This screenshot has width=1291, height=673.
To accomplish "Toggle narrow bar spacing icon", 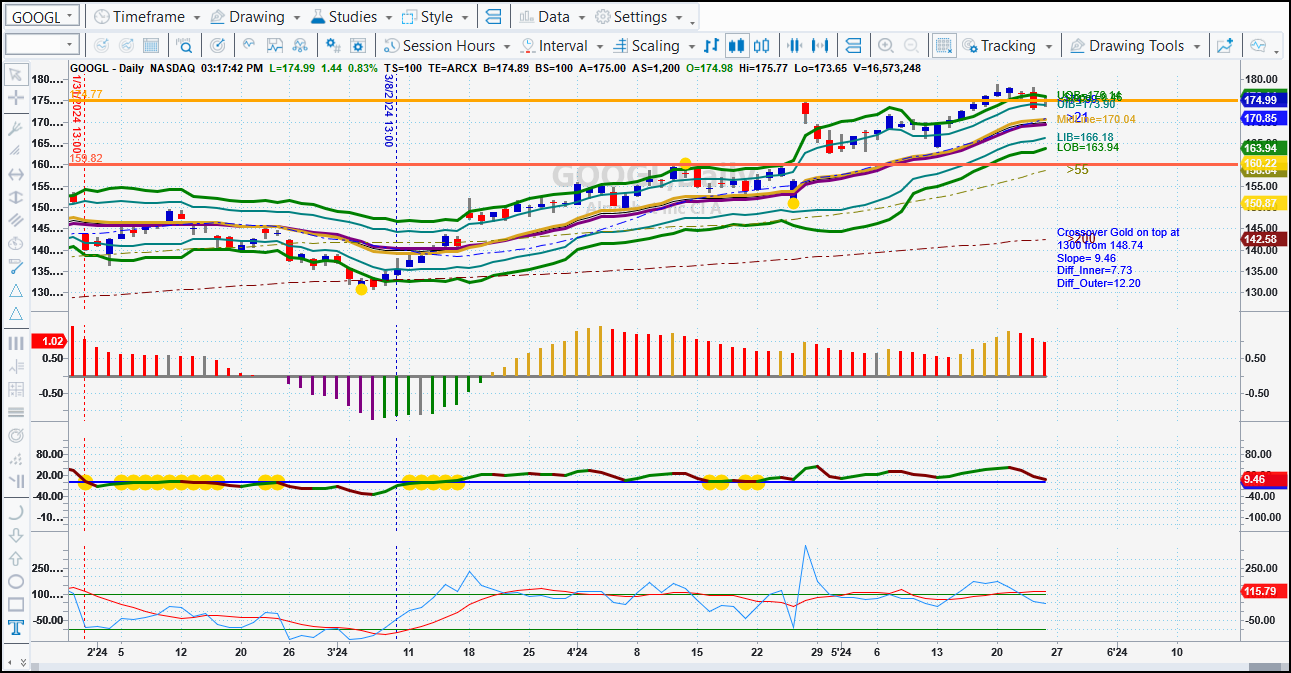I will click(795, 45).
